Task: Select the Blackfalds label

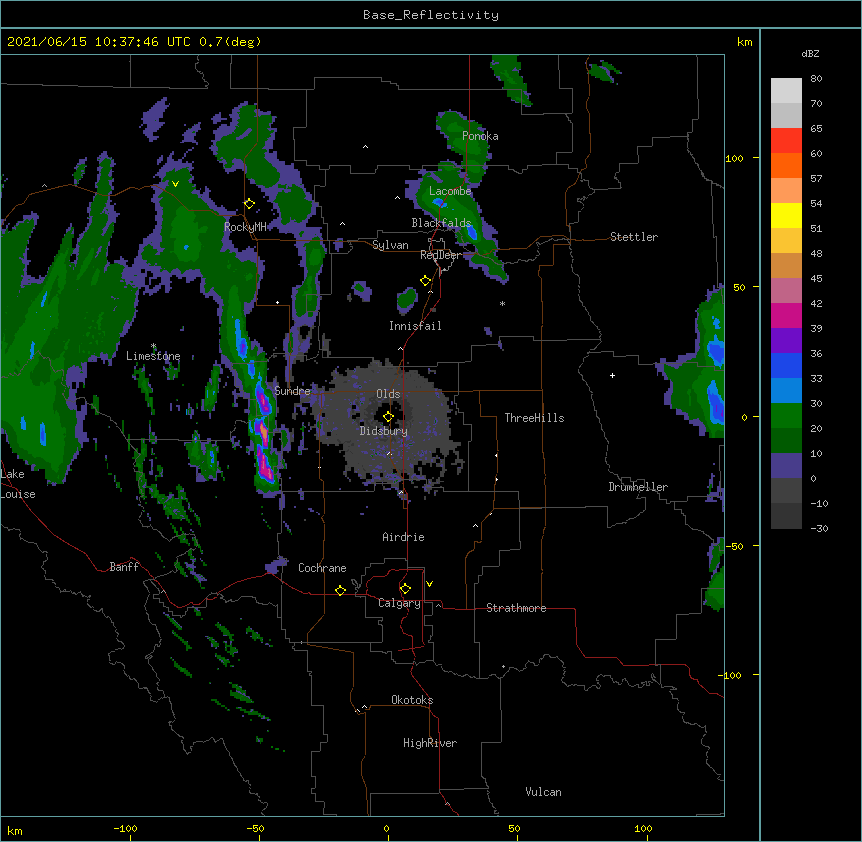Action: pos(441,223)
